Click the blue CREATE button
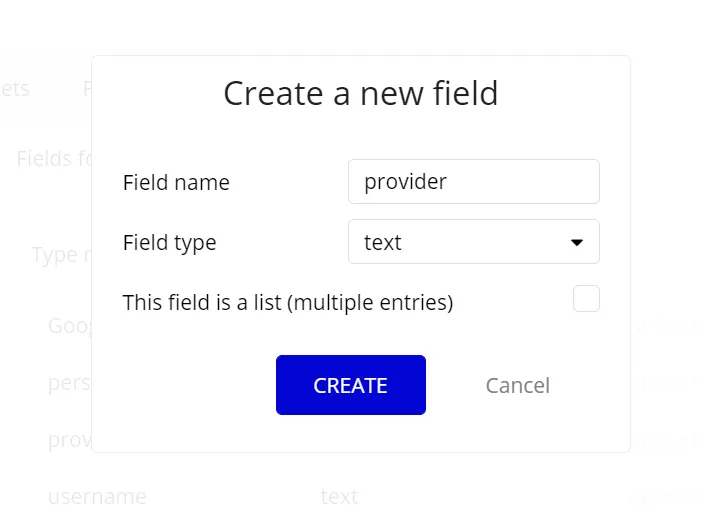 351,385
